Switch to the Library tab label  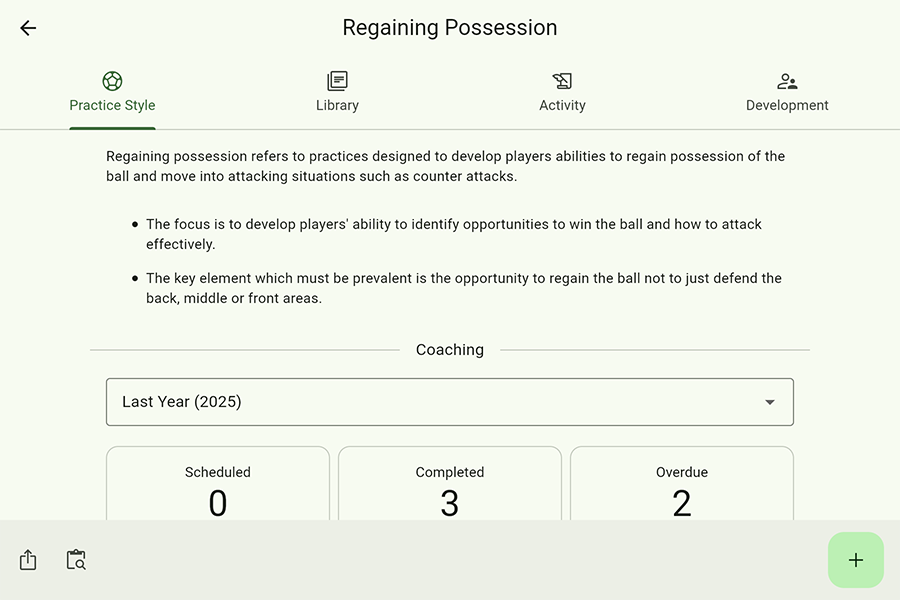coord(337,105)
